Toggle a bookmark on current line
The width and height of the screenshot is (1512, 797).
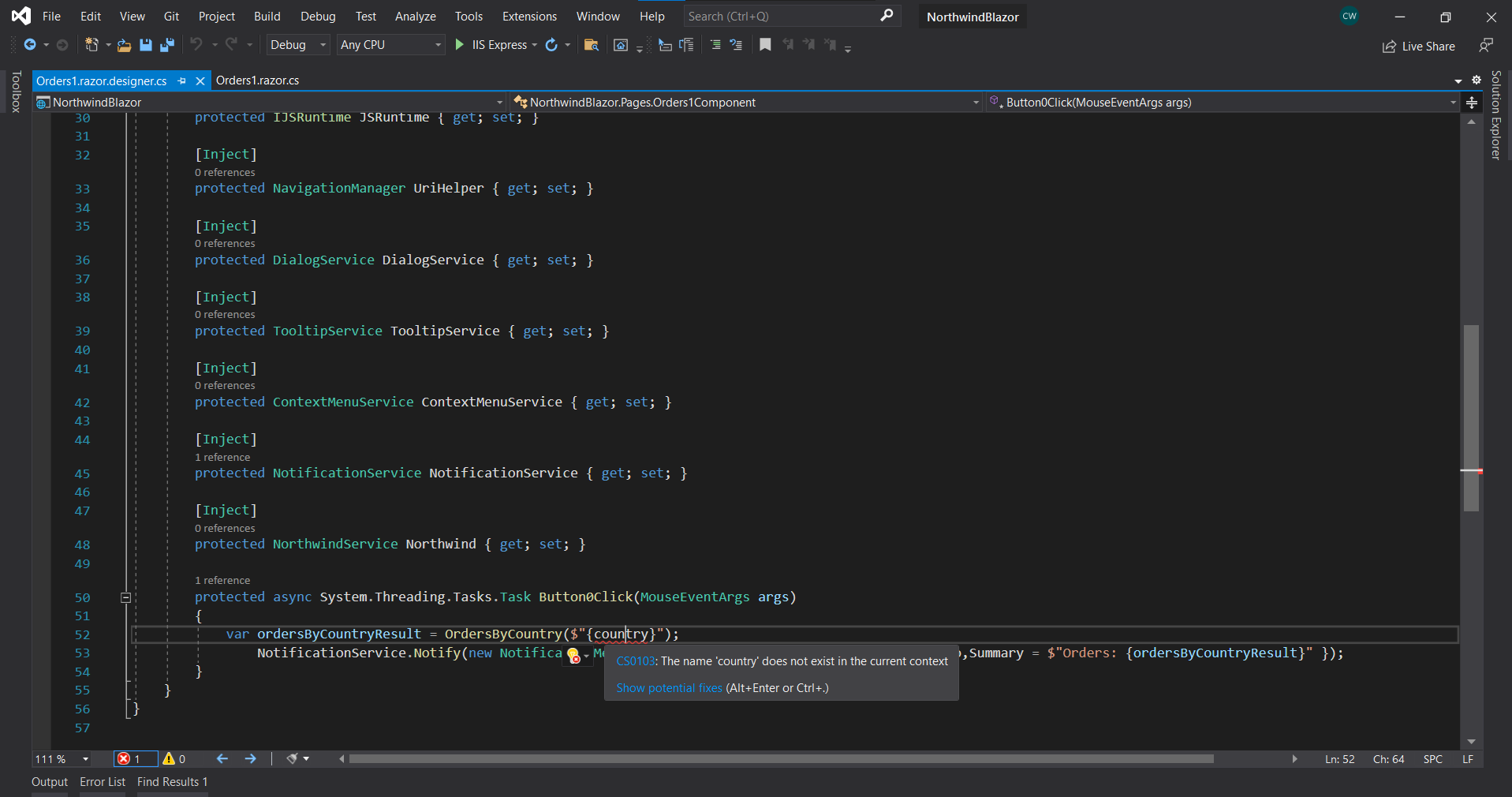click(764, 45)
